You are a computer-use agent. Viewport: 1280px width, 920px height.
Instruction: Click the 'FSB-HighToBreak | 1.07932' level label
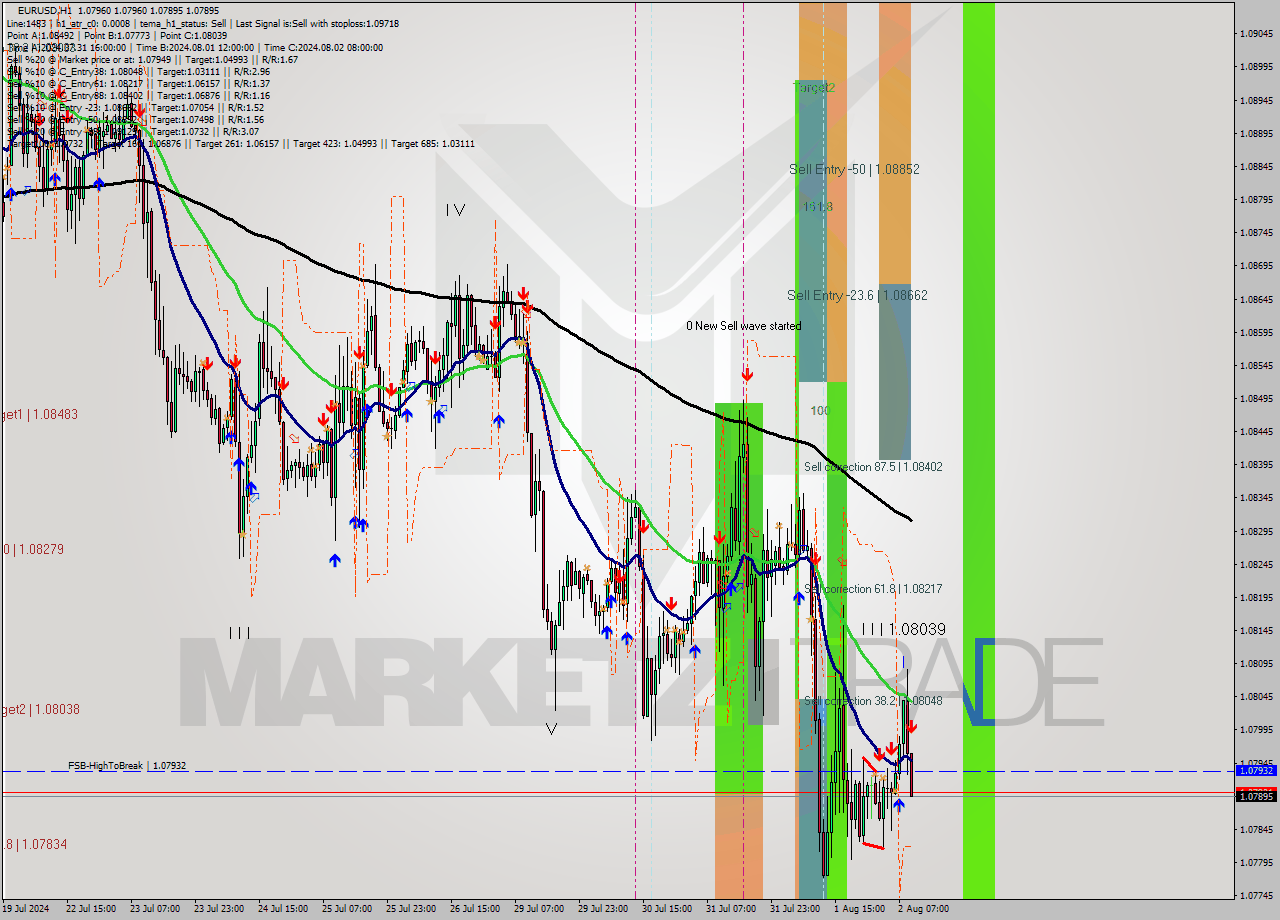pyautogui.click(x=127, y=766)
